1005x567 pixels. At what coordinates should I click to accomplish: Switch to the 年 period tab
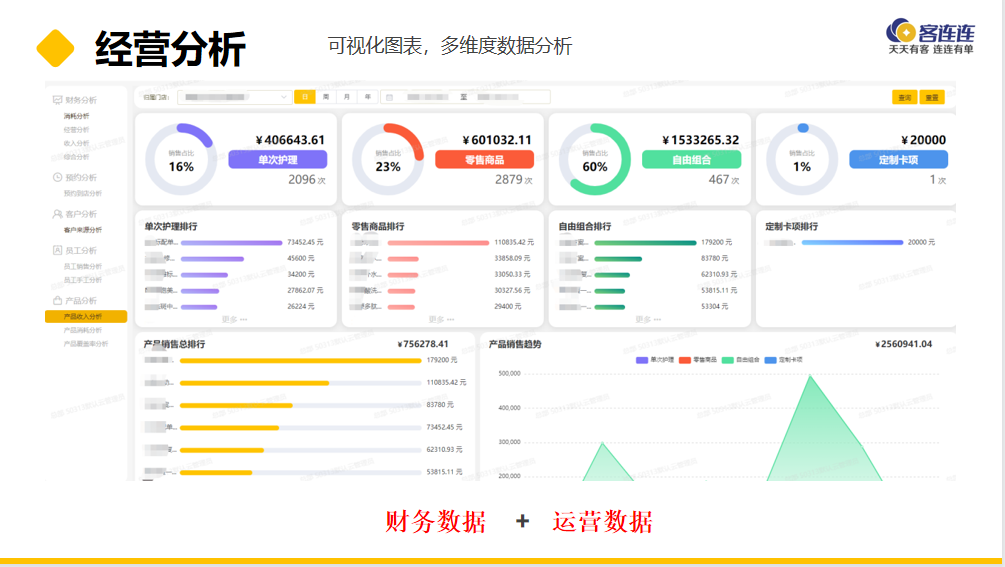point(368,97)
